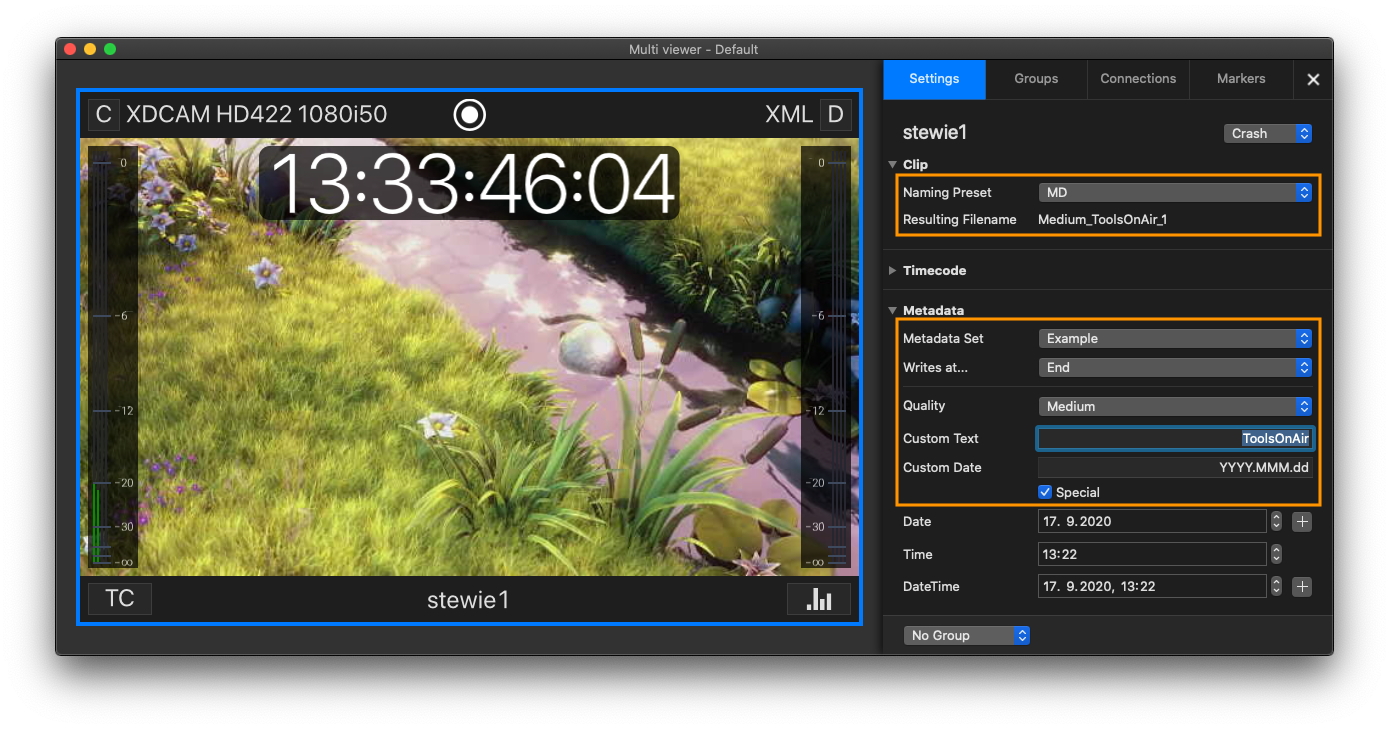Screen dimensions: 1389x729
Task: Open the No Group dropdown
Action: (x=966, y=635)
